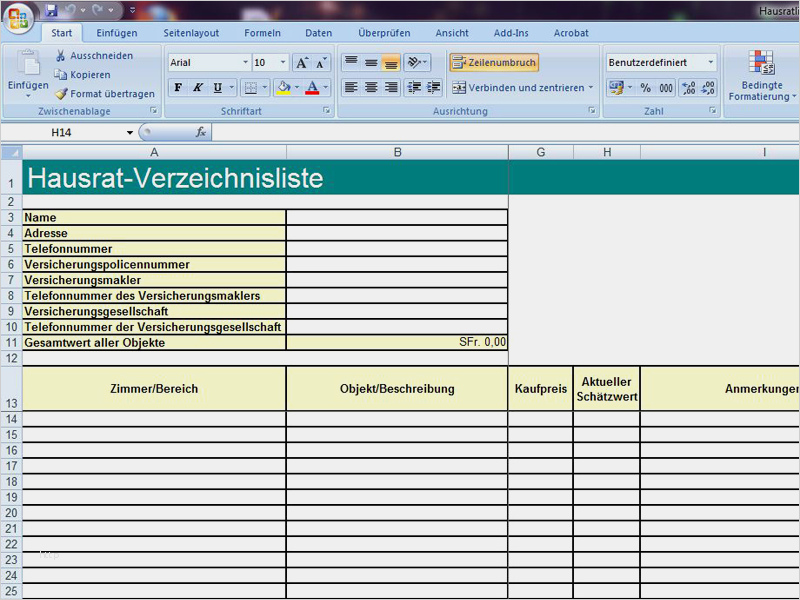Apply the yellow fill color bucket
Image resolution: width=800 pixels, height=600 pixels.
coord(283,88)
